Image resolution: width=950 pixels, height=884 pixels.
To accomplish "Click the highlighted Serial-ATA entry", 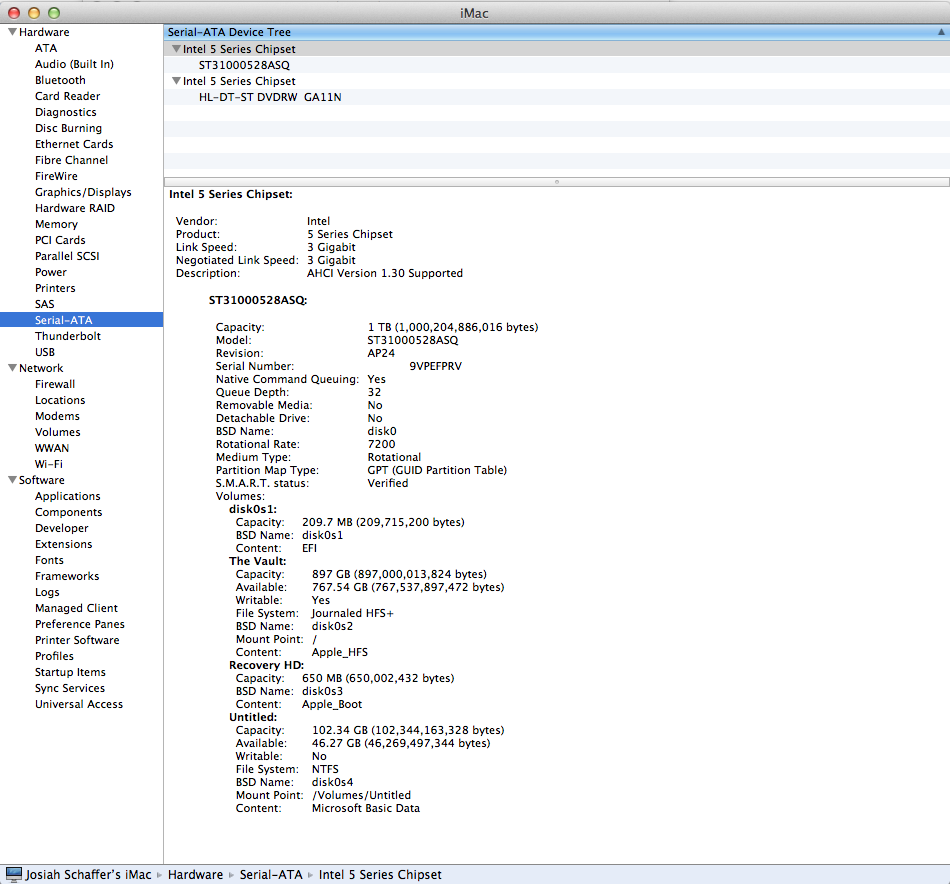I will point(81,320).
